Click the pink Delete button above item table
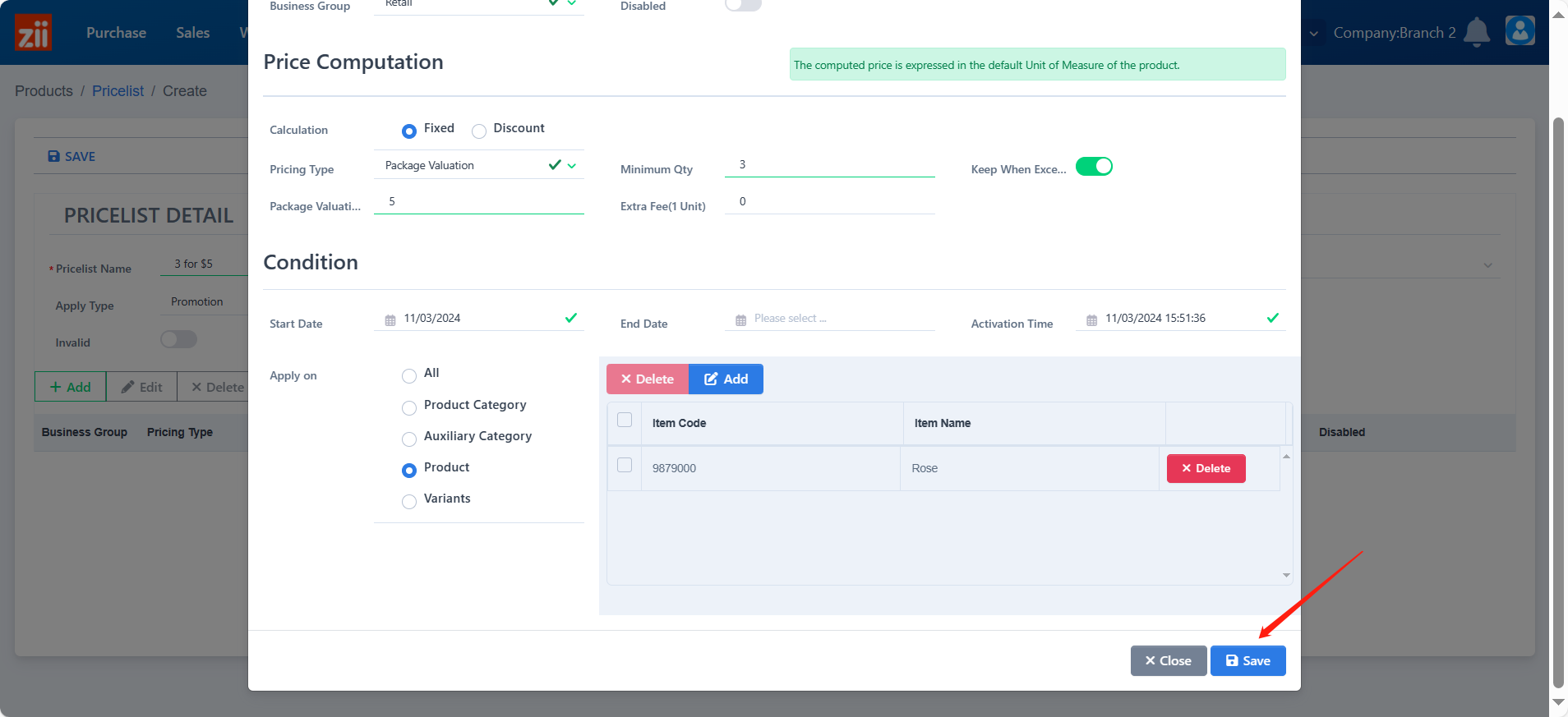Screen dimensions: 1568x717 647,379
